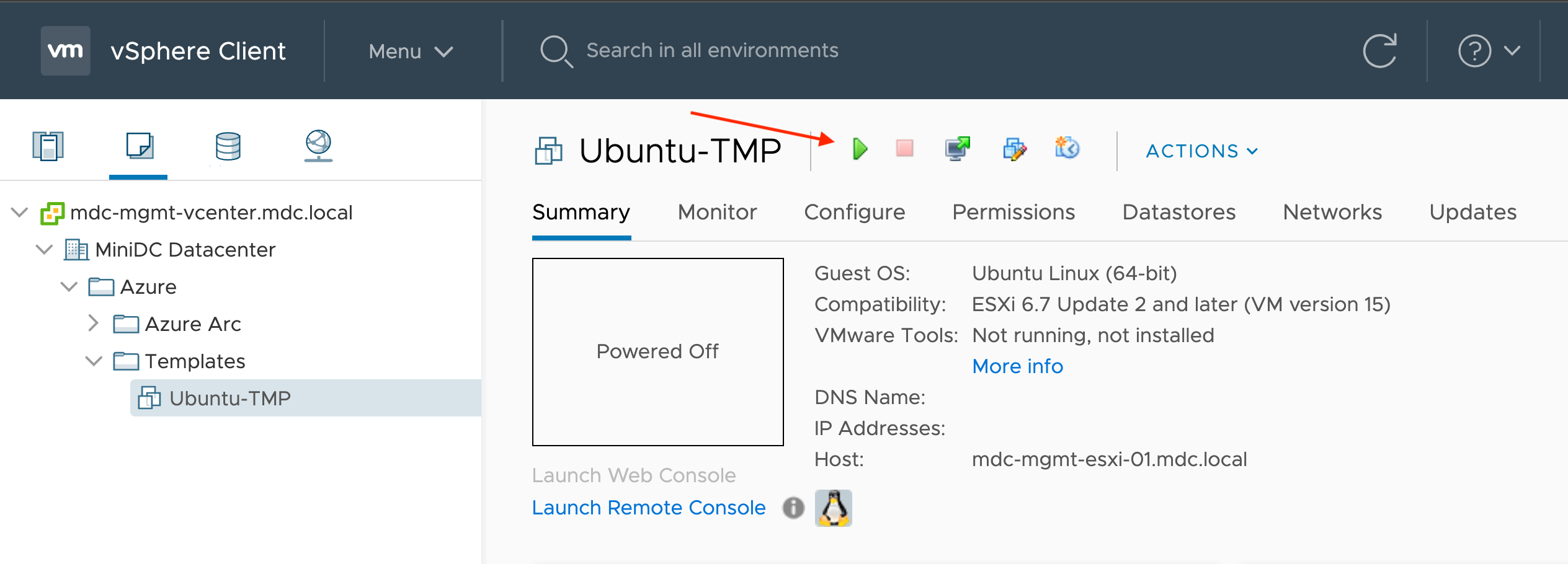Switch to Storage inventory view
Screen dimensions: 1568x564
(x=228, y=146)
